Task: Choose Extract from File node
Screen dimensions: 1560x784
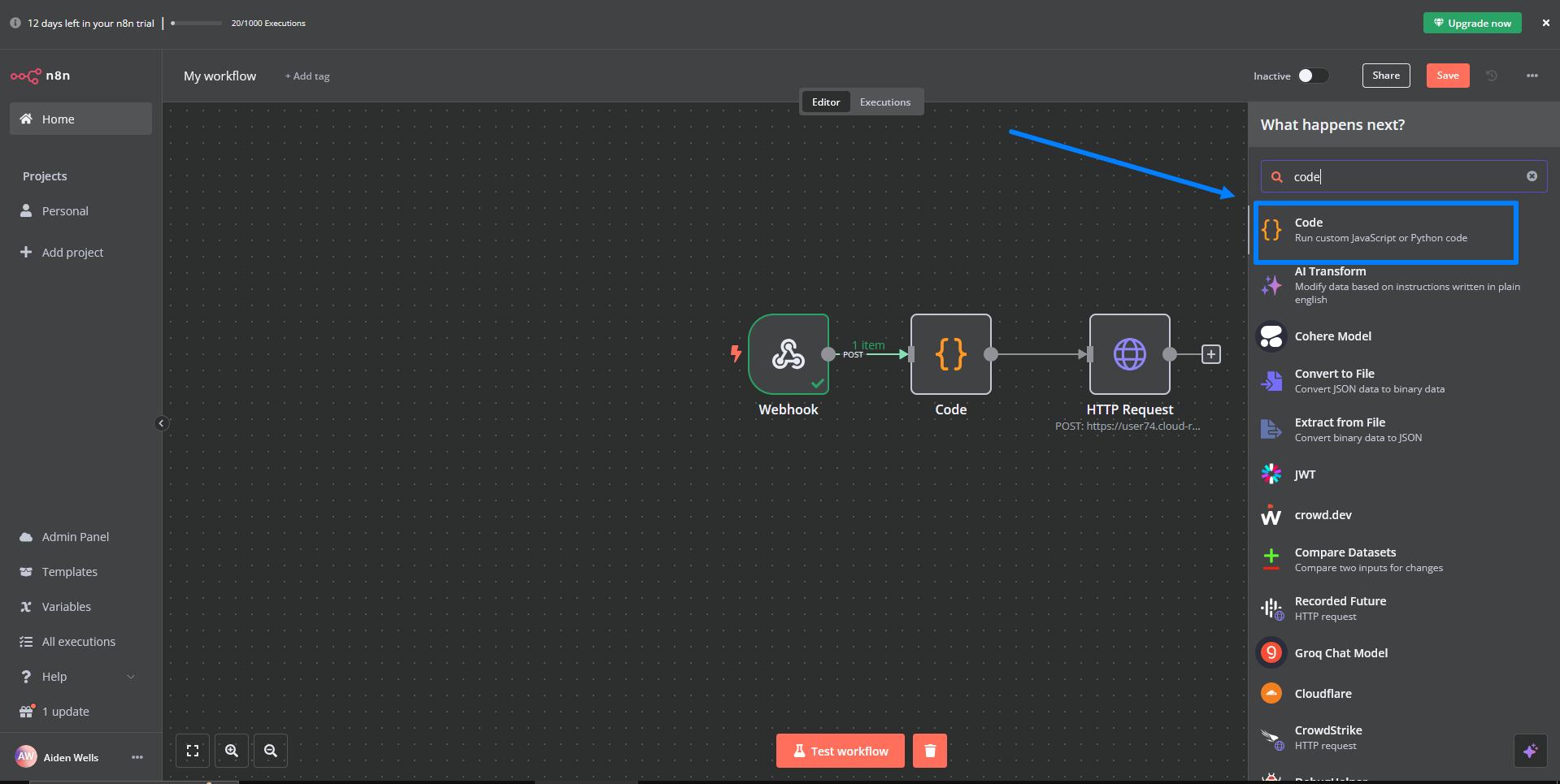Action: tap(1404, 430)
